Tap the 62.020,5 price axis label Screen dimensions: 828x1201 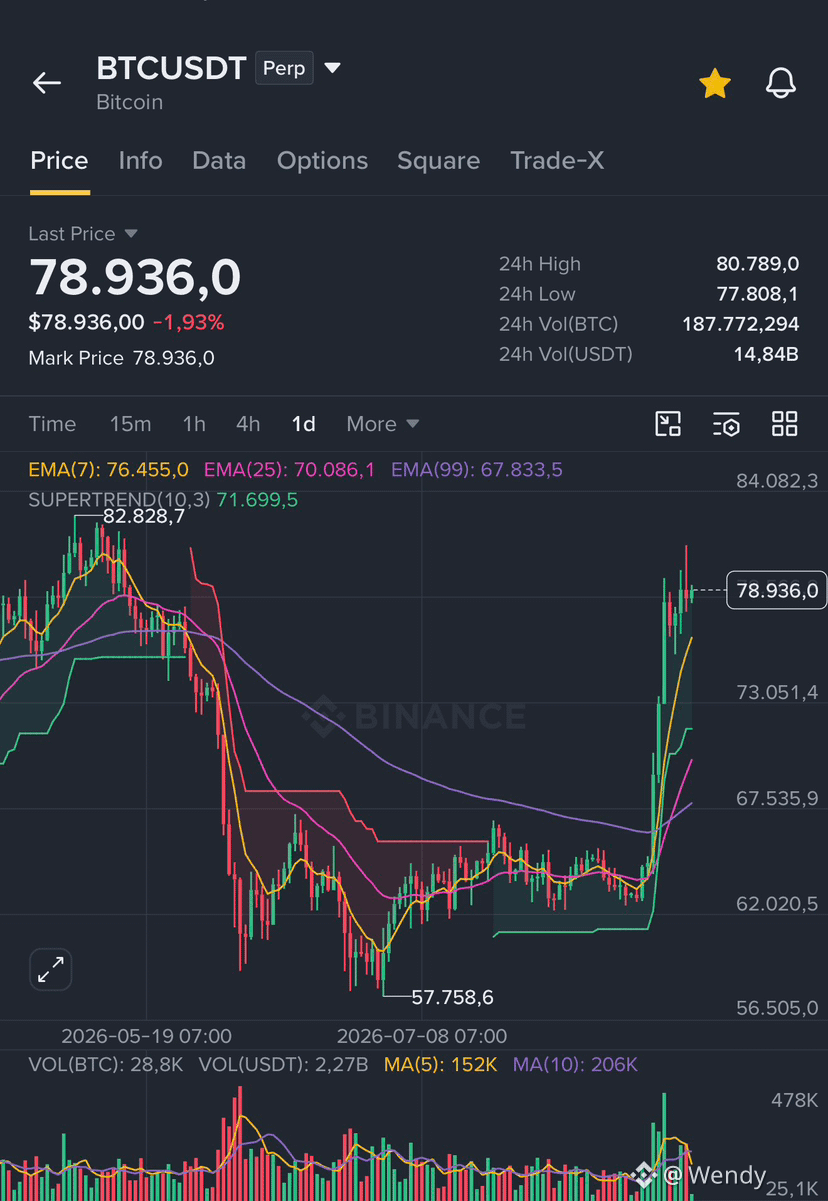(x=777, y=903)
